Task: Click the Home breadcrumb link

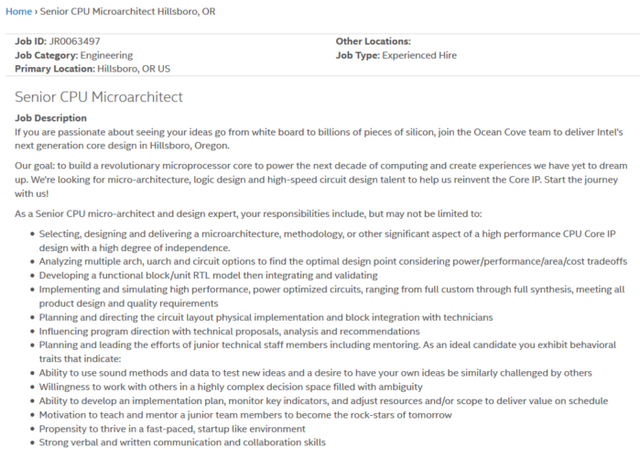Action: point(19,11)
